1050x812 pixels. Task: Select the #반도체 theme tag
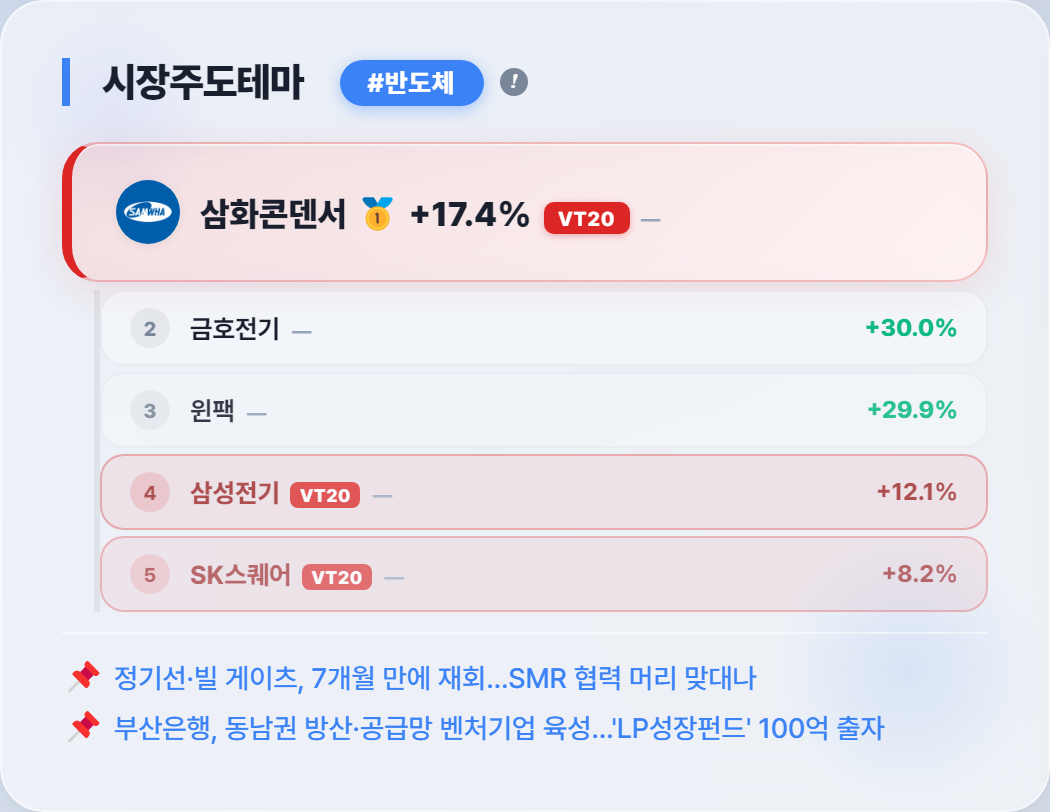pyautogui.click(x=412, y=83)
